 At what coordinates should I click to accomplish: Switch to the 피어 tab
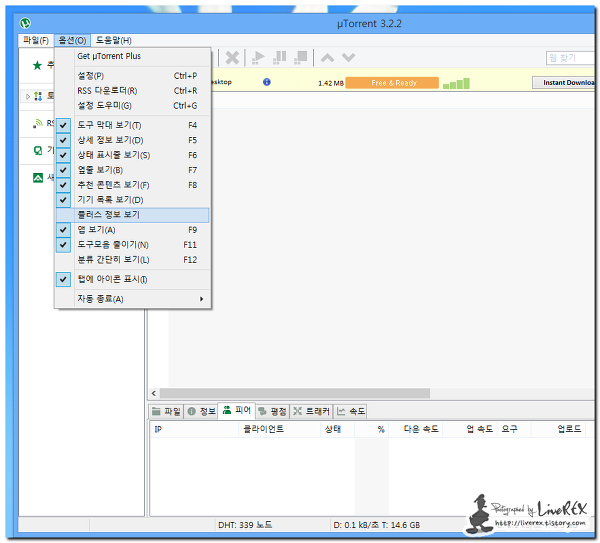236,411
